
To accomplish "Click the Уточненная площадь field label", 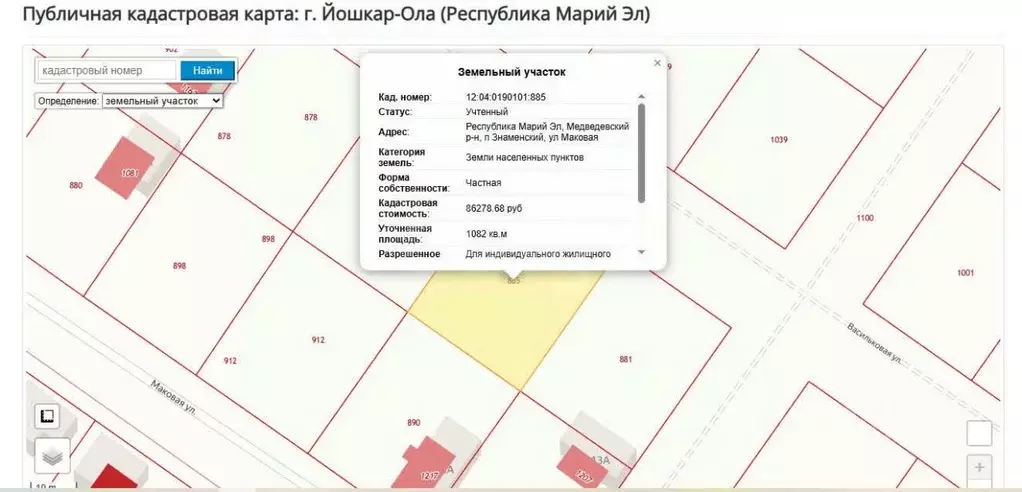I will coord(405,234).
